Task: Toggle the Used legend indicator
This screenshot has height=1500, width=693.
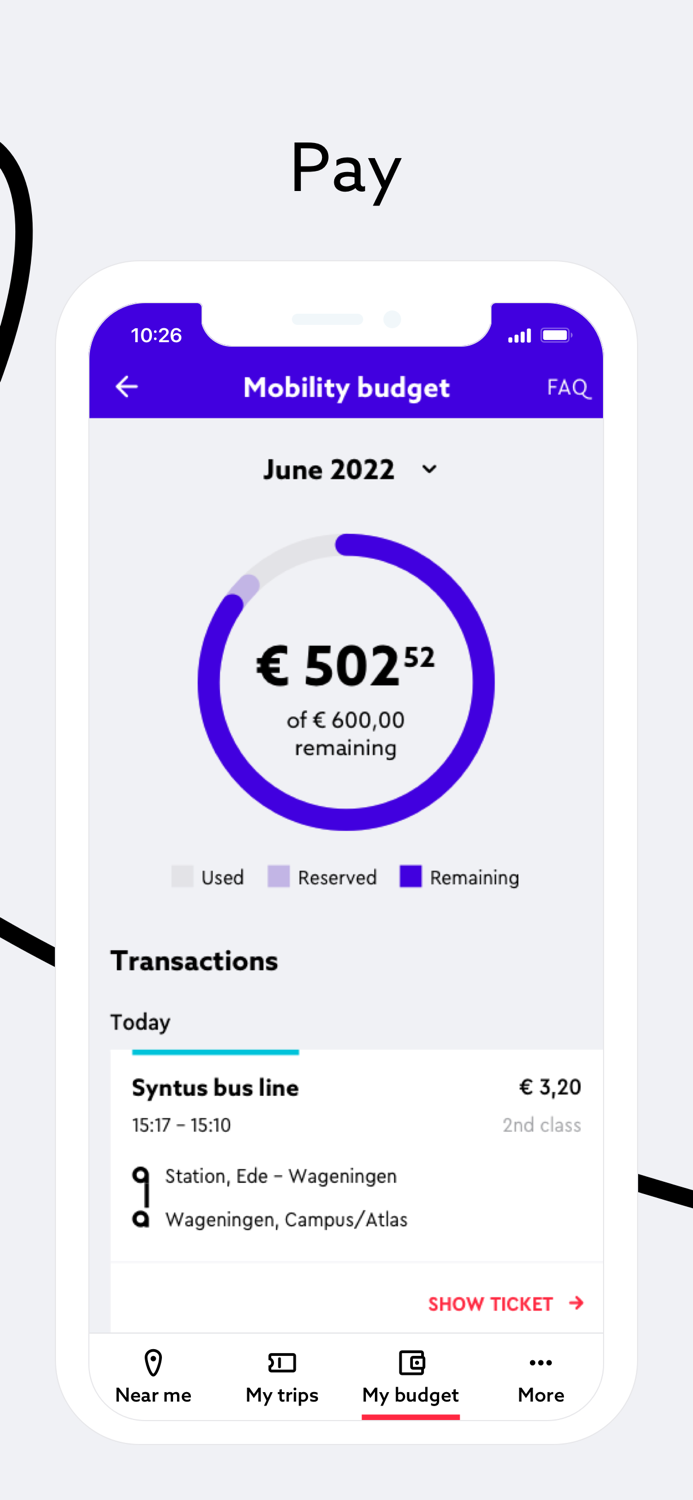Action: 183,877
